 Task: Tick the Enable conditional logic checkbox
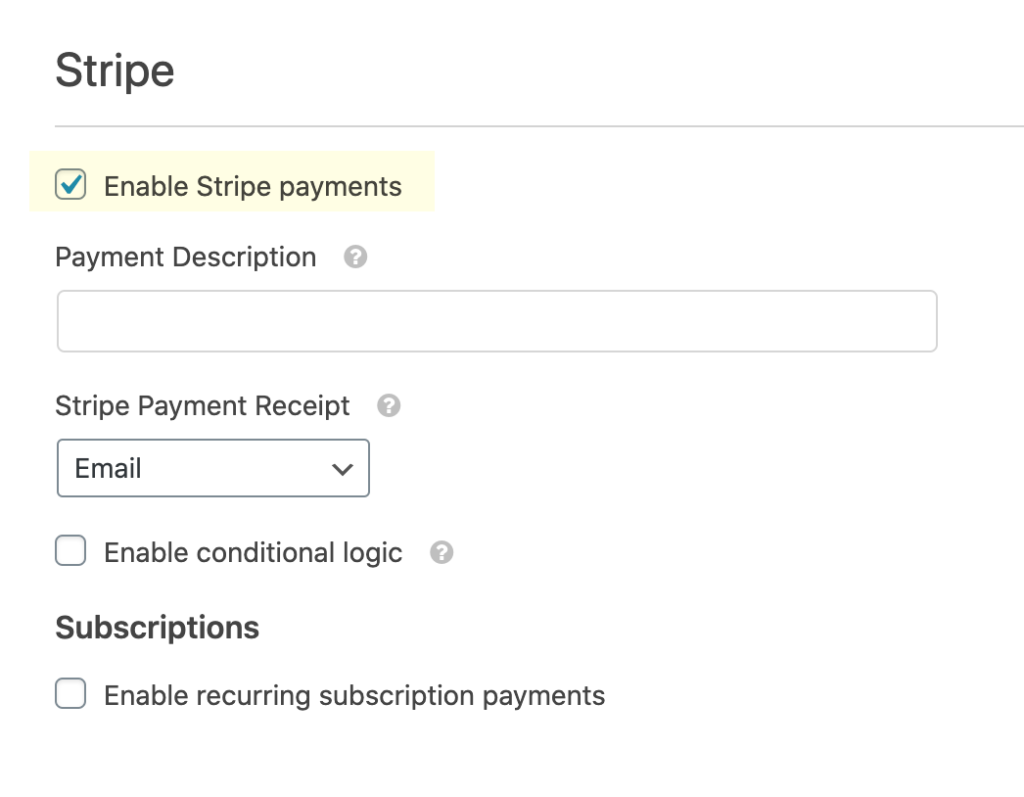(x=71, y=550)
